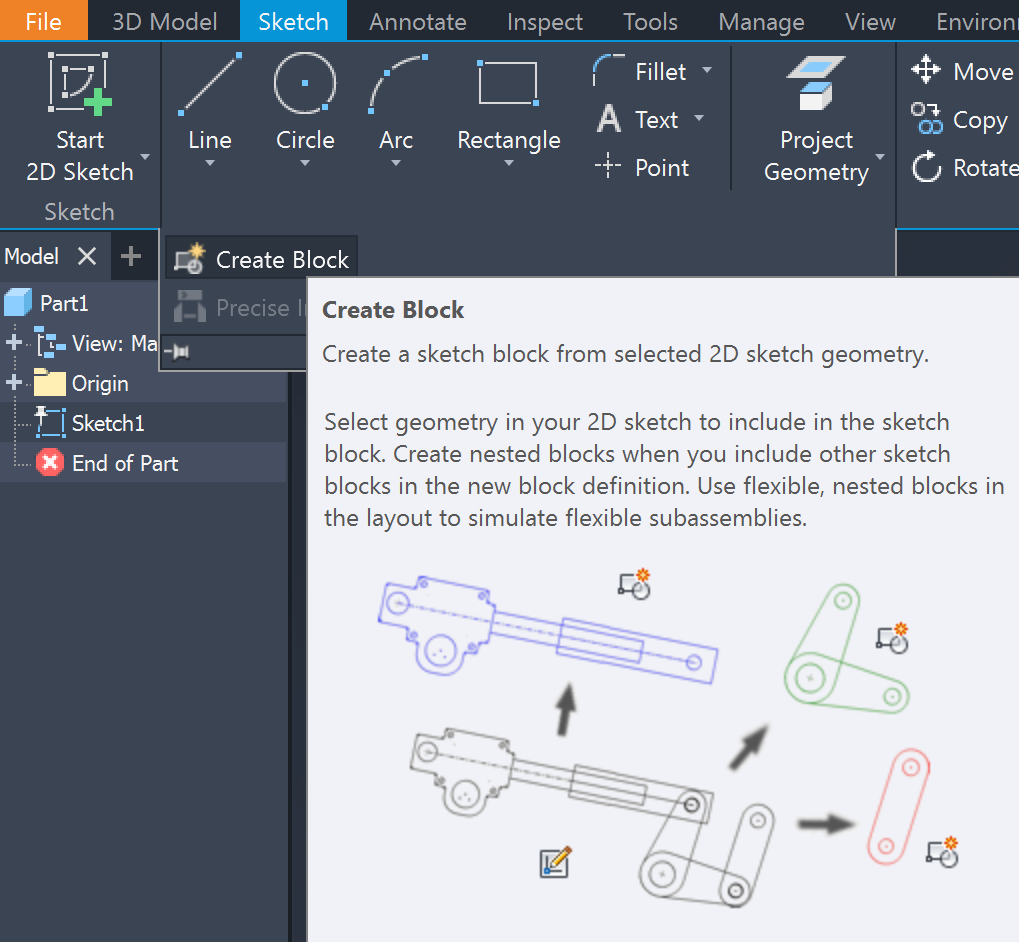Choose the Create Block command
The image size is (1019, 942).
click(261, 257)
